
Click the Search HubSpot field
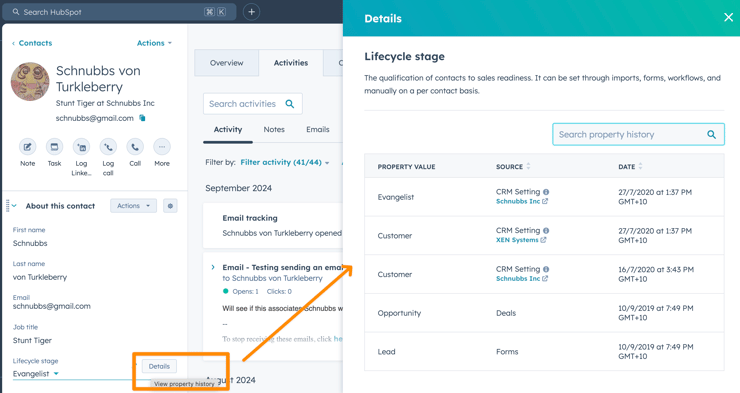point(119,12)
